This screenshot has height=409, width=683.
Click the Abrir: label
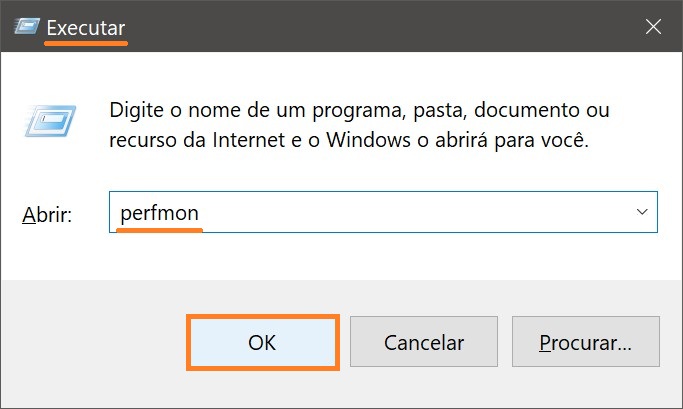click(x=47, y=214)
